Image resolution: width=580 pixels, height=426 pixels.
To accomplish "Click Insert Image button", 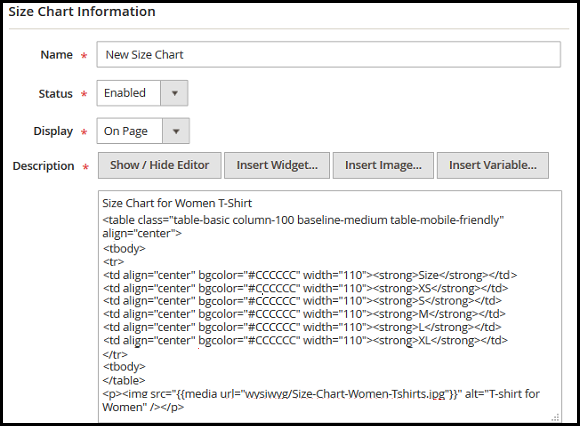I will point(383,165).
